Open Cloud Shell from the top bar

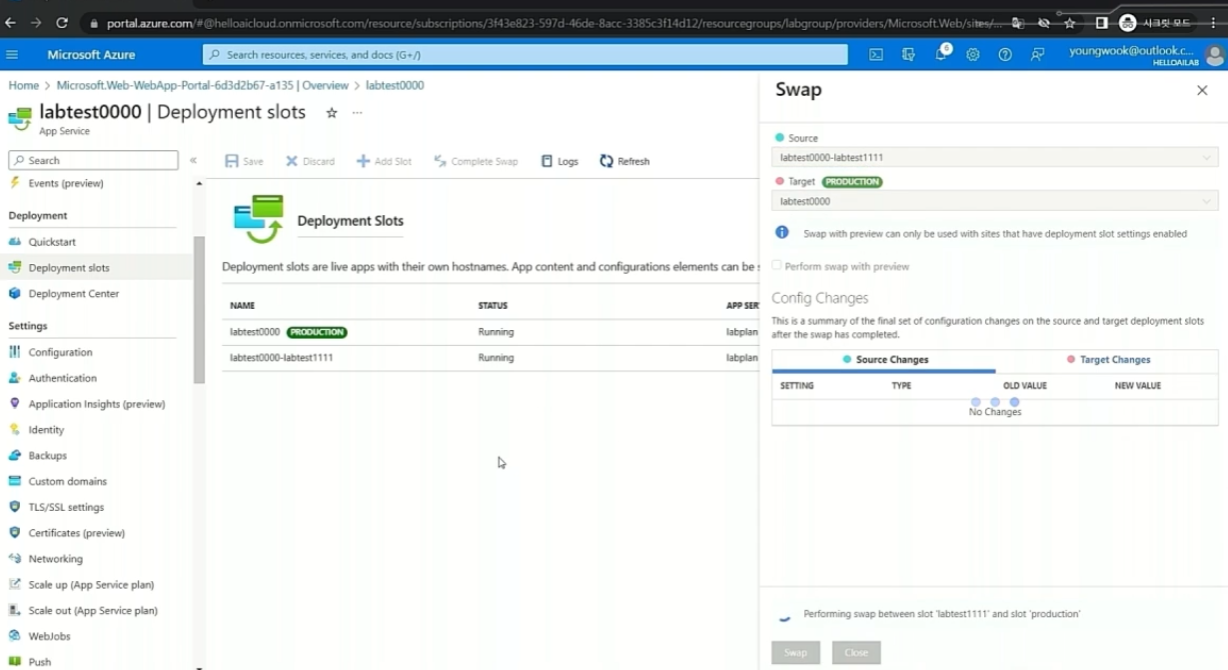tap(876, 55)
